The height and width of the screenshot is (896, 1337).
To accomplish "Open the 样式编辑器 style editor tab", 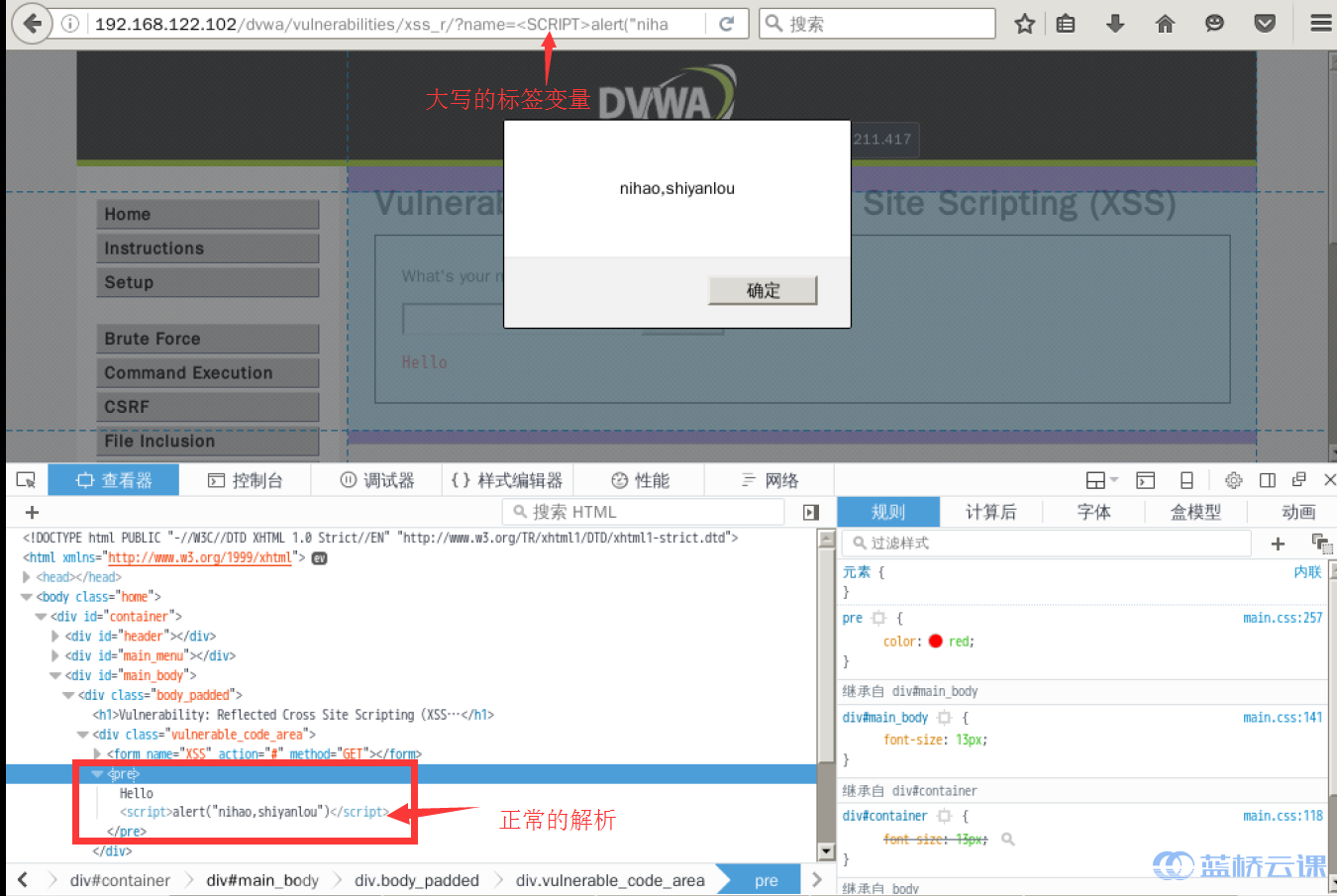I will (506, 480).
